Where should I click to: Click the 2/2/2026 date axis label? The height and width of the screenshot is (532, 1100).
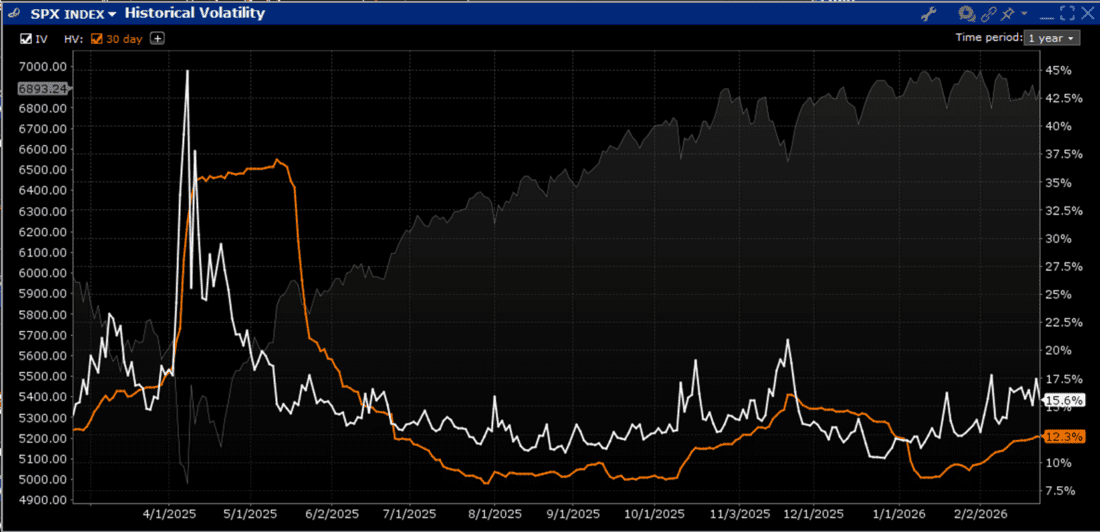980,514
